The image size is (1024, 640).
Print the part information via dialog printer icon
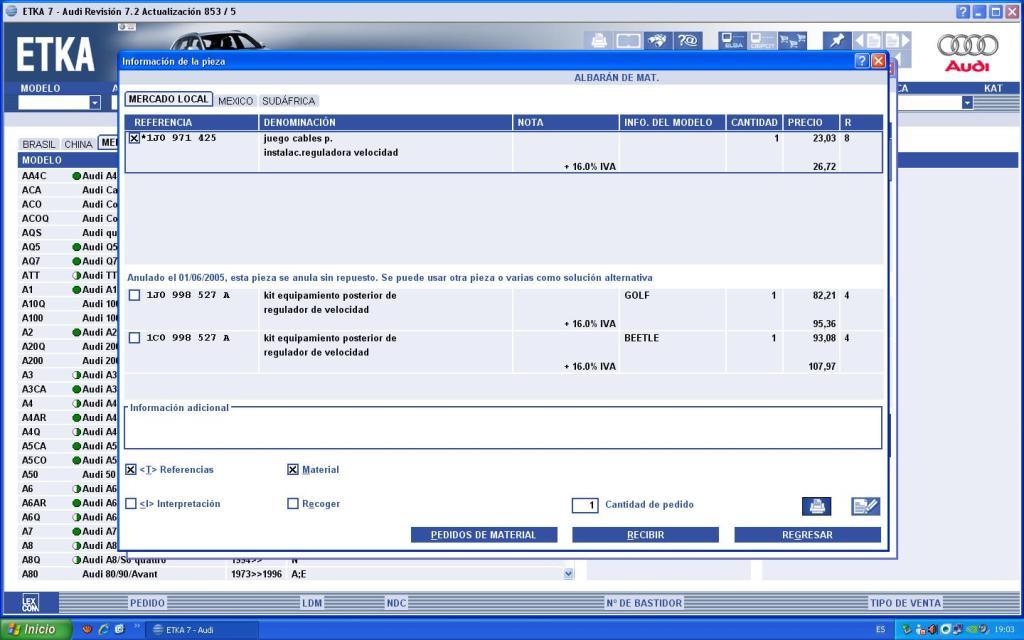coord(816,506)
